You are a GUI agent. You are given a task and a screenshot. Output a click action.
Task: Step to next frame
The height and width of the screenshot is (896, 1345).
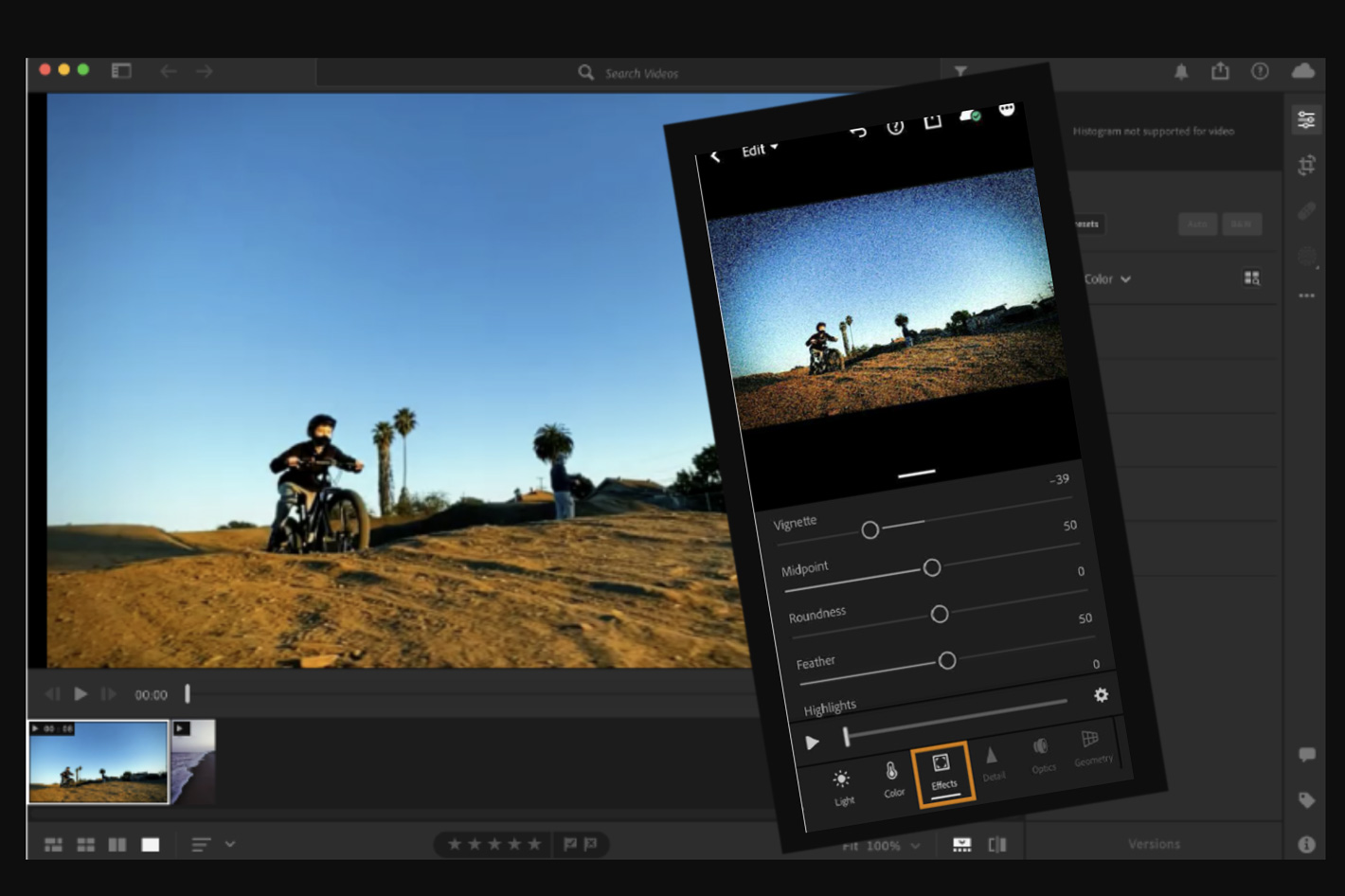(x=109, y=694)
